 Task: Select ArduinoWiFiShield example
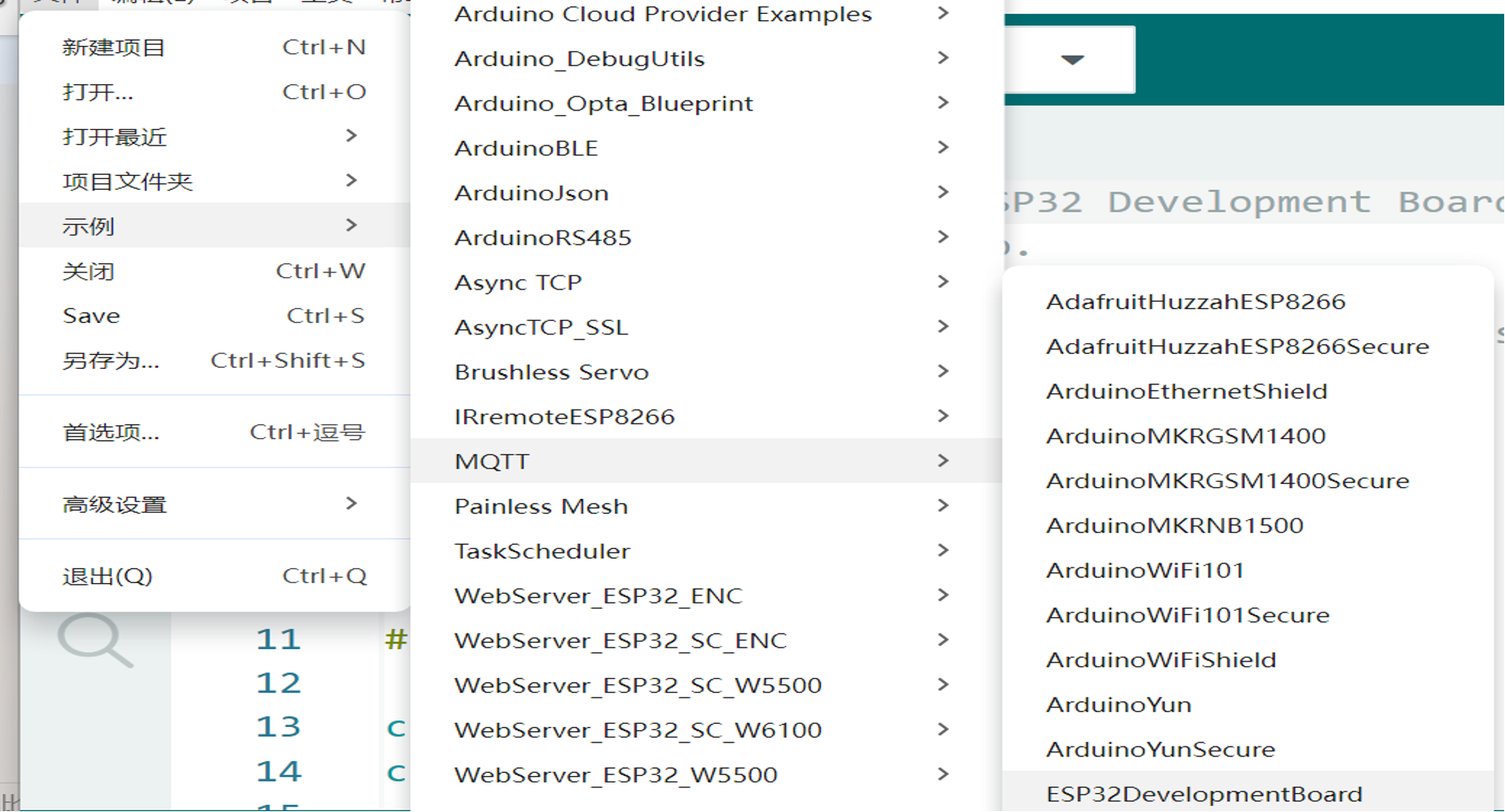coord(1248,660)
